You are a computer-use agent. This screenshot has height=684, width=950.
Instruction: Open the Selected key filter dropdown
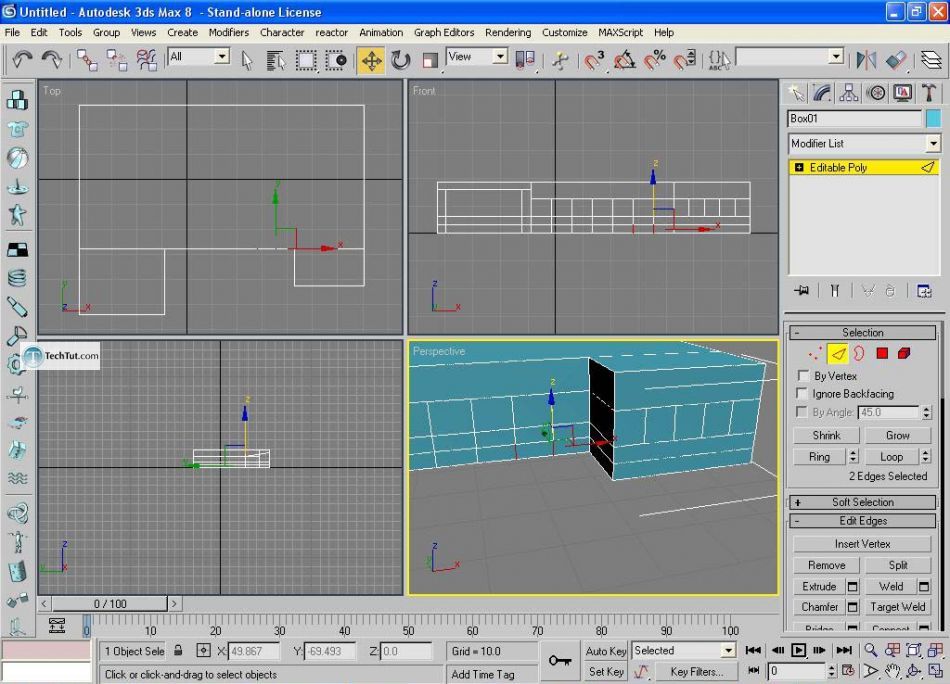[x=683, y=651]
